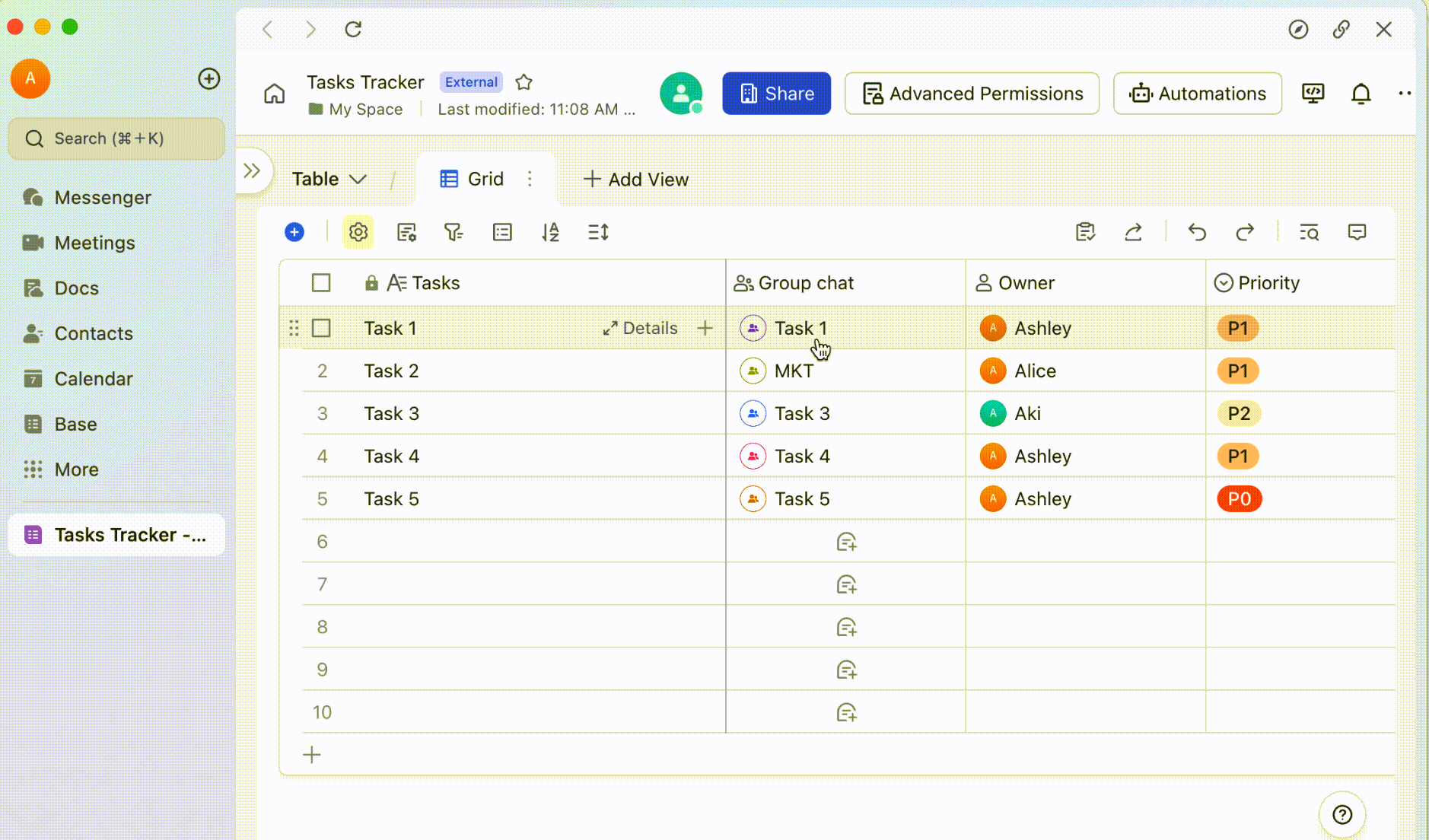Expand the sidebar collapse chevron

(x=253, y=171)
